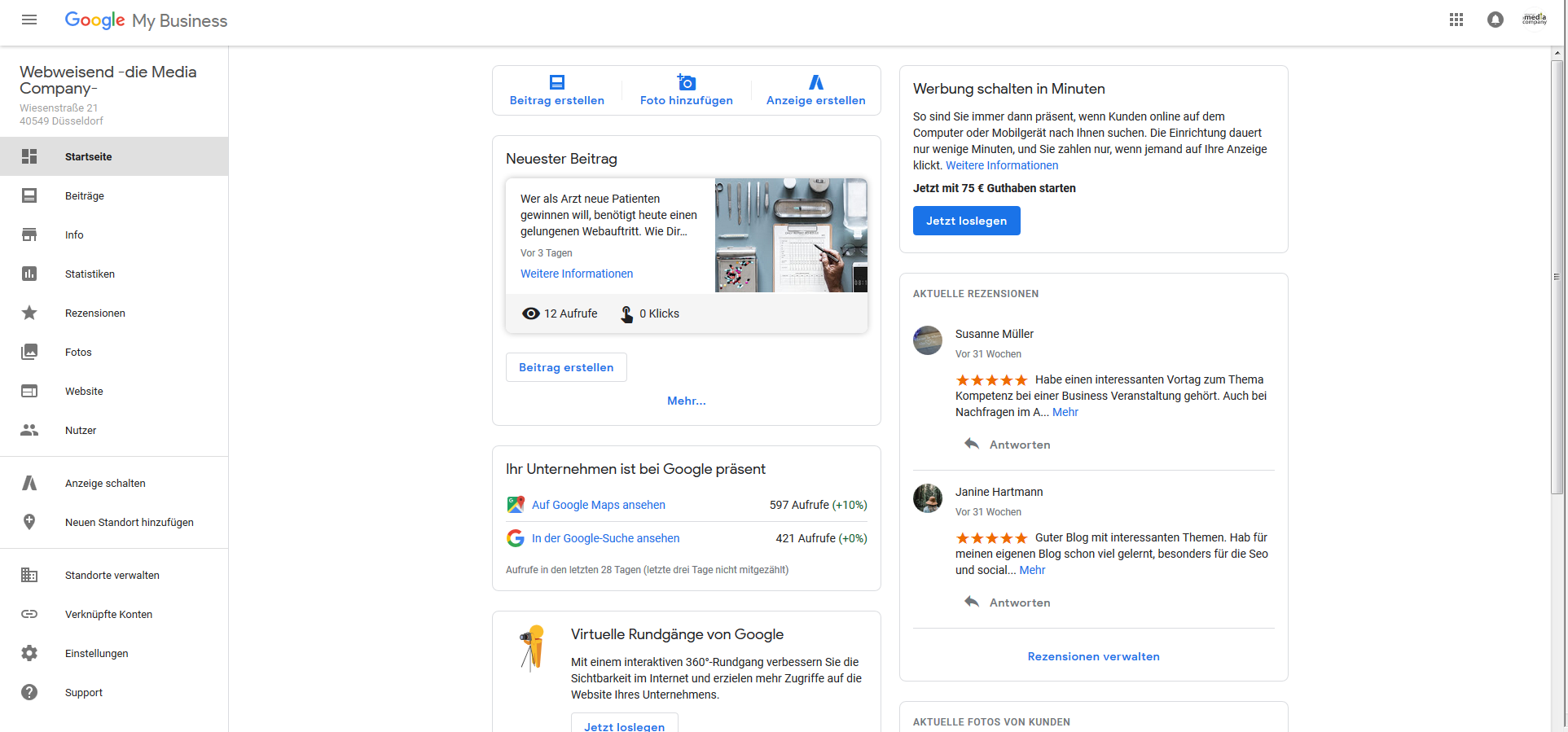Click the '421 Aufrufe (+0%)' value
Viewport: 1568px width, 732px height.
[x=821, y=538]
